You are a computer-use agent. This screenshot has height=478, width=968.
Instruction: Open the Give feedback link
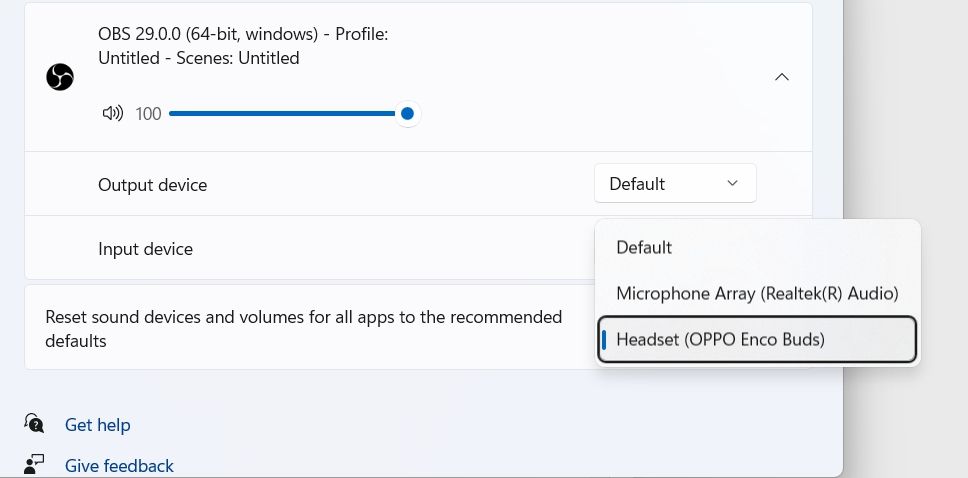119,466
